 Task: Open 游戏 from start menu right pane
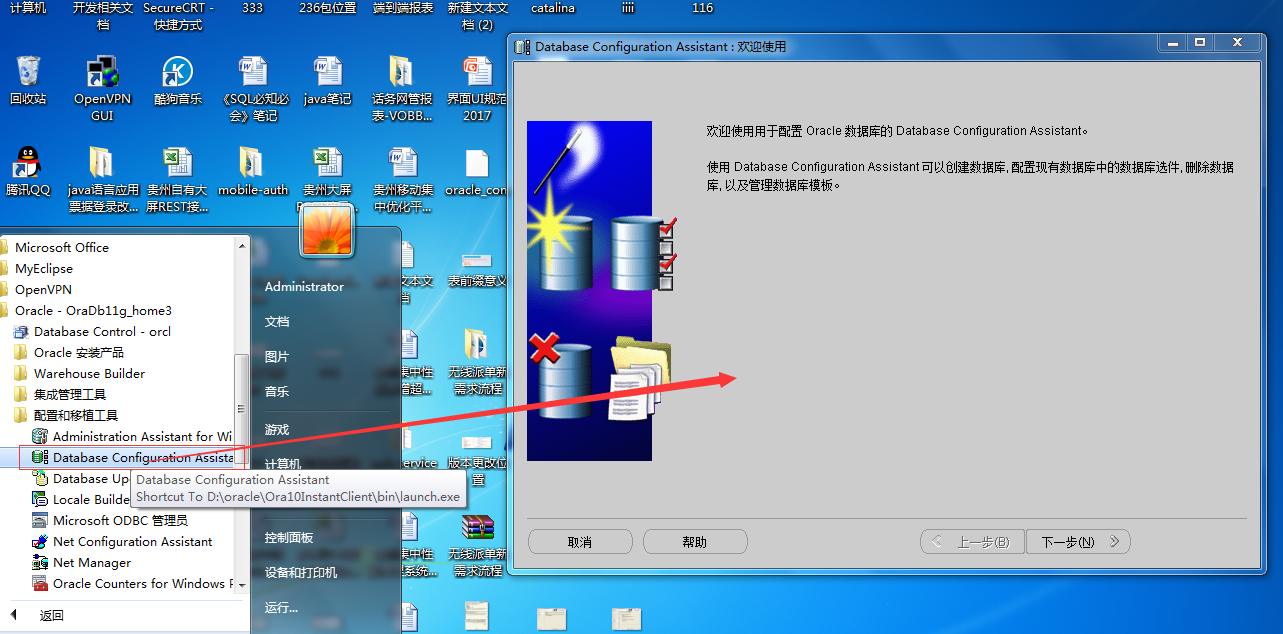277,430
